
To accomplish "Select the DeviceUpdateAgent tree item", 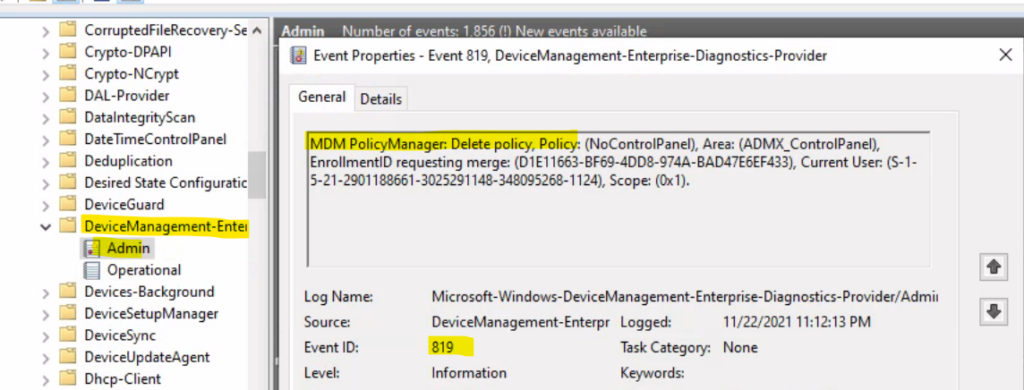I will 148,357.
